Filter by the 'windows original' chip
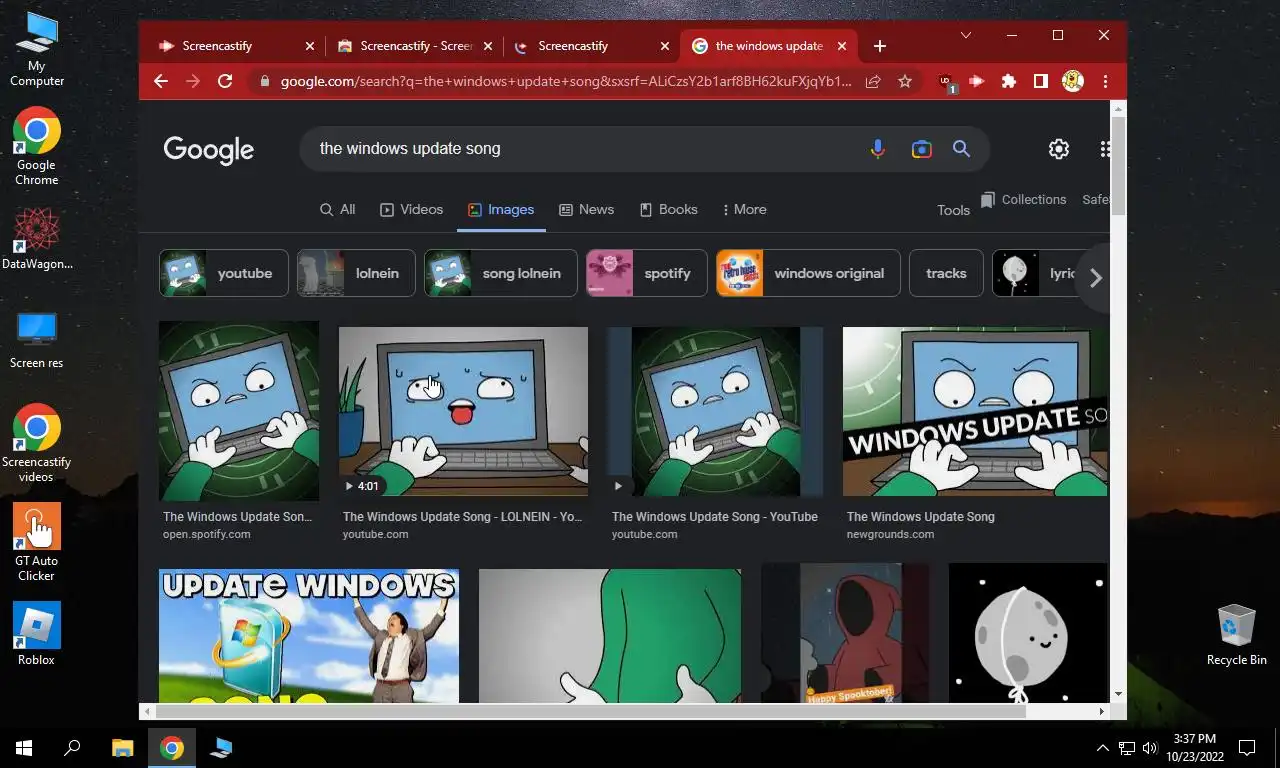 (x=808, y=273)
